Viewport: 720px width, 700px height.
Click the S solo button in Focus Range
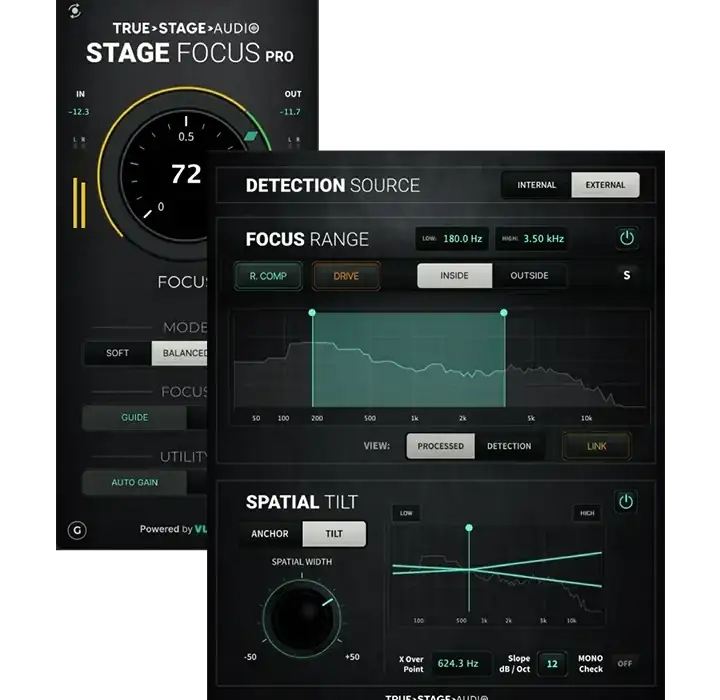coord(626,275)
